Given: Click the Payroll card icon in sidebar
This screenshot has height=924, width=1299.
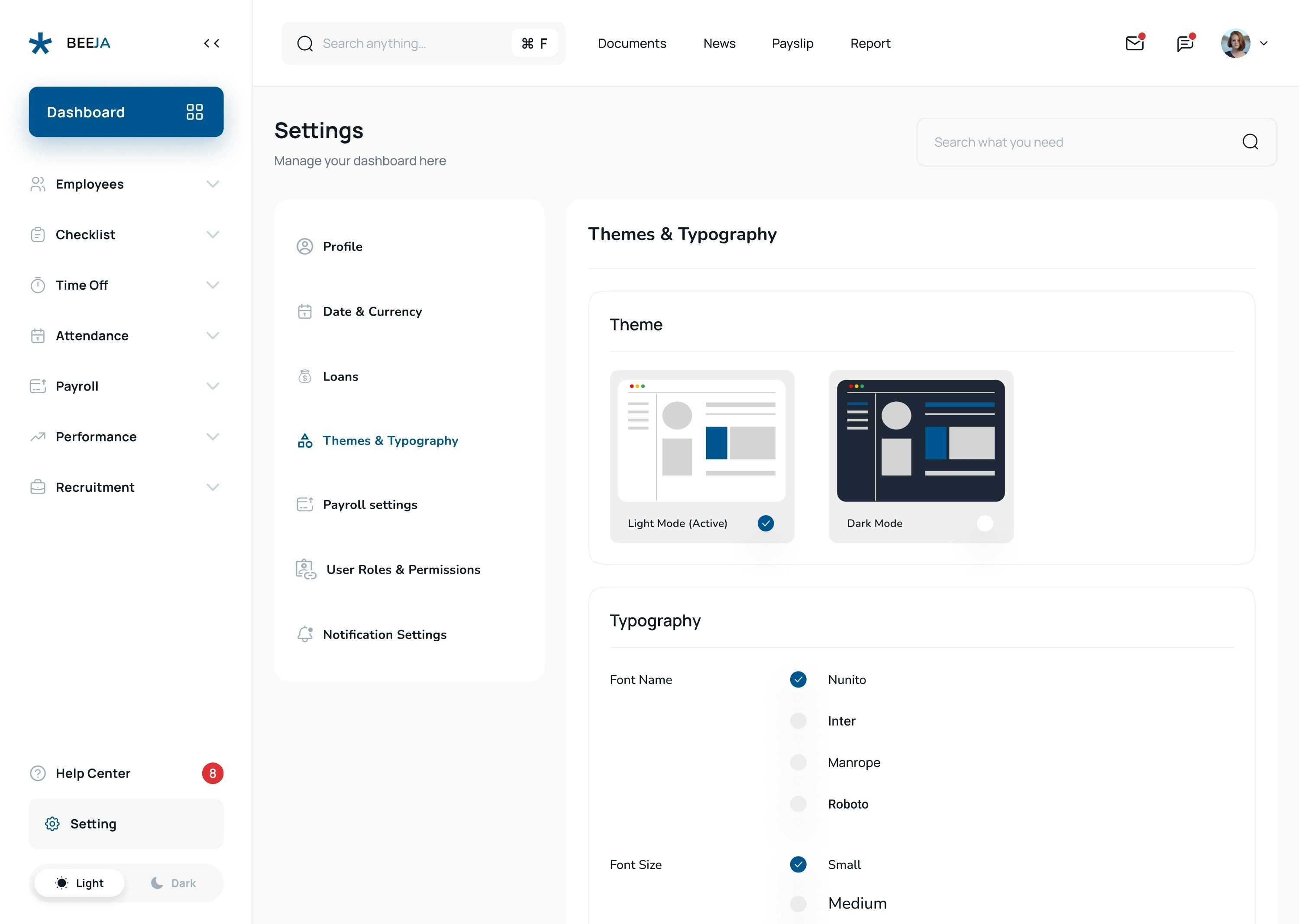Looking at the screenshot, I should tap(38, 386).
